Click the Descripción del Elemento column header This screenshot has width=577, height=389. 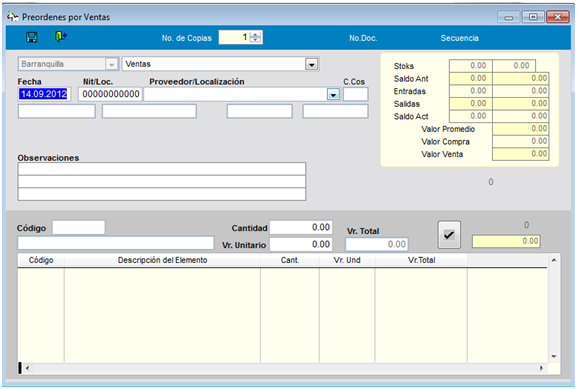(162, 260)
